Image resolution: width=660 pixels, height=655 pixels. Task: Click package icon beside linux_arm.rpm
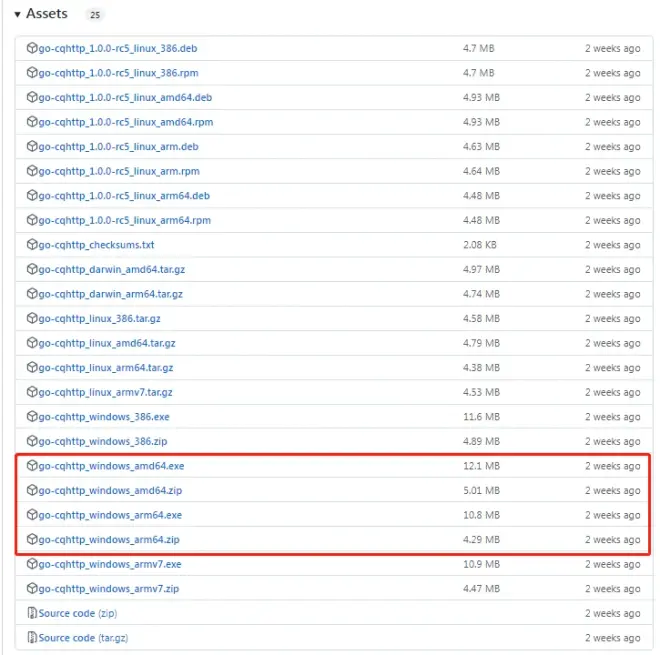coord(32,170)
